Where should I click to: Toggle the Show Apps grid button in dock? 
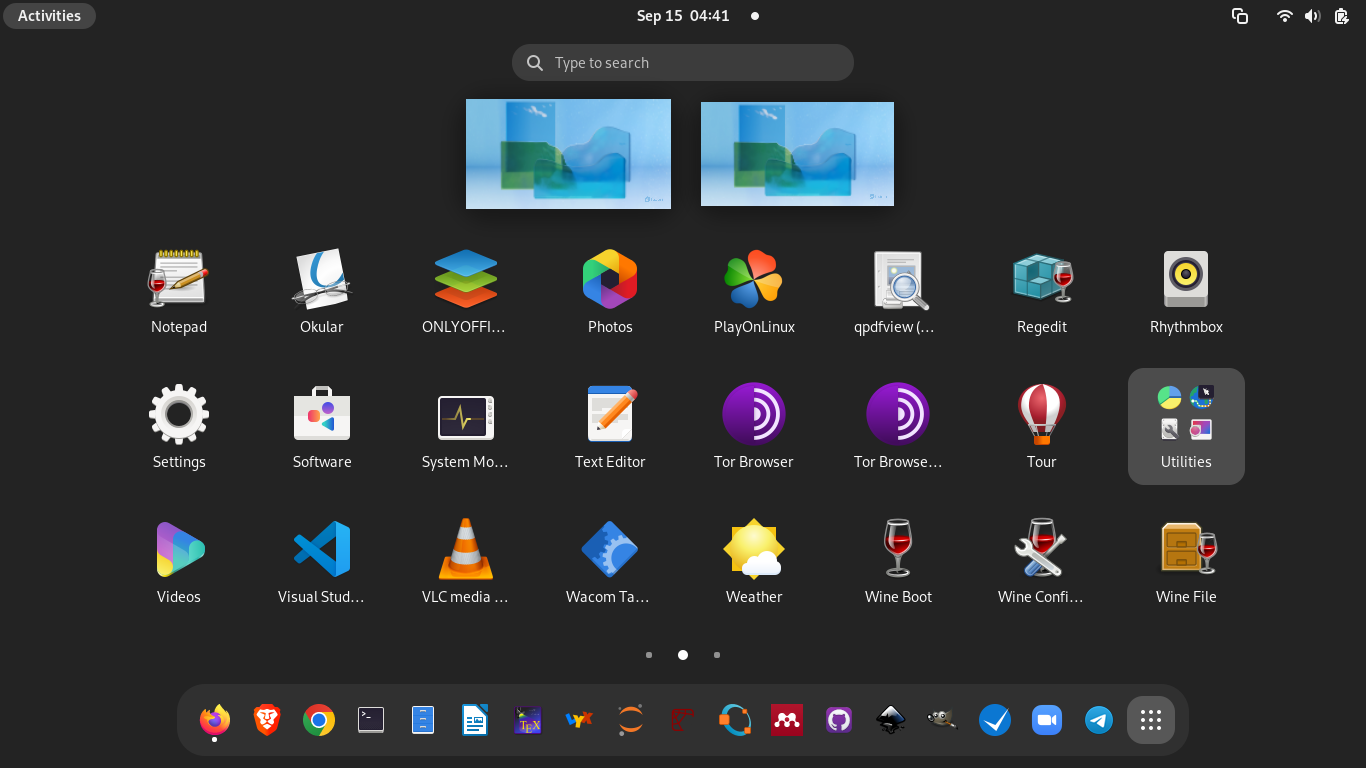[x=1150, y=720]
